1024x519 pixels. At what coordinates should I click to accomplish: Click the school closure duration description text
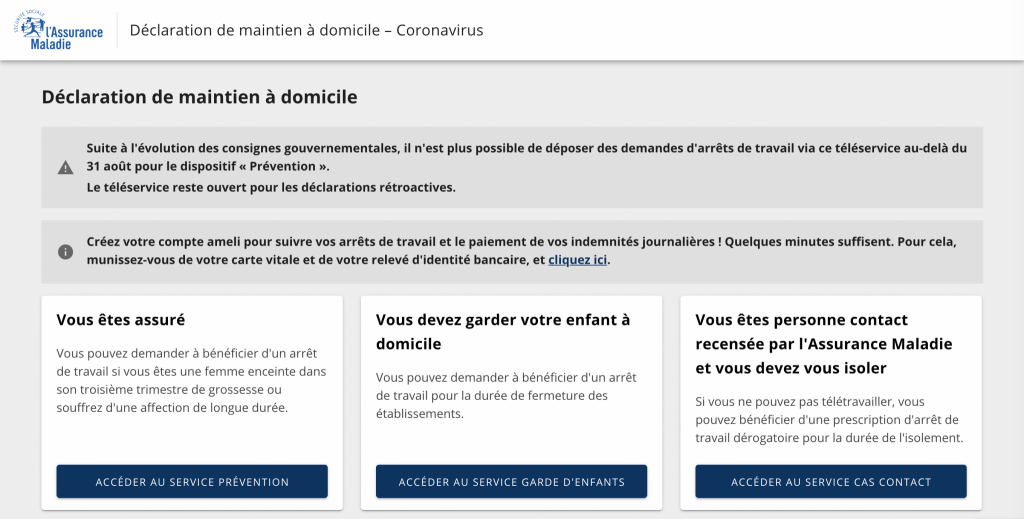pyautogui.click(x=505, y=395)
